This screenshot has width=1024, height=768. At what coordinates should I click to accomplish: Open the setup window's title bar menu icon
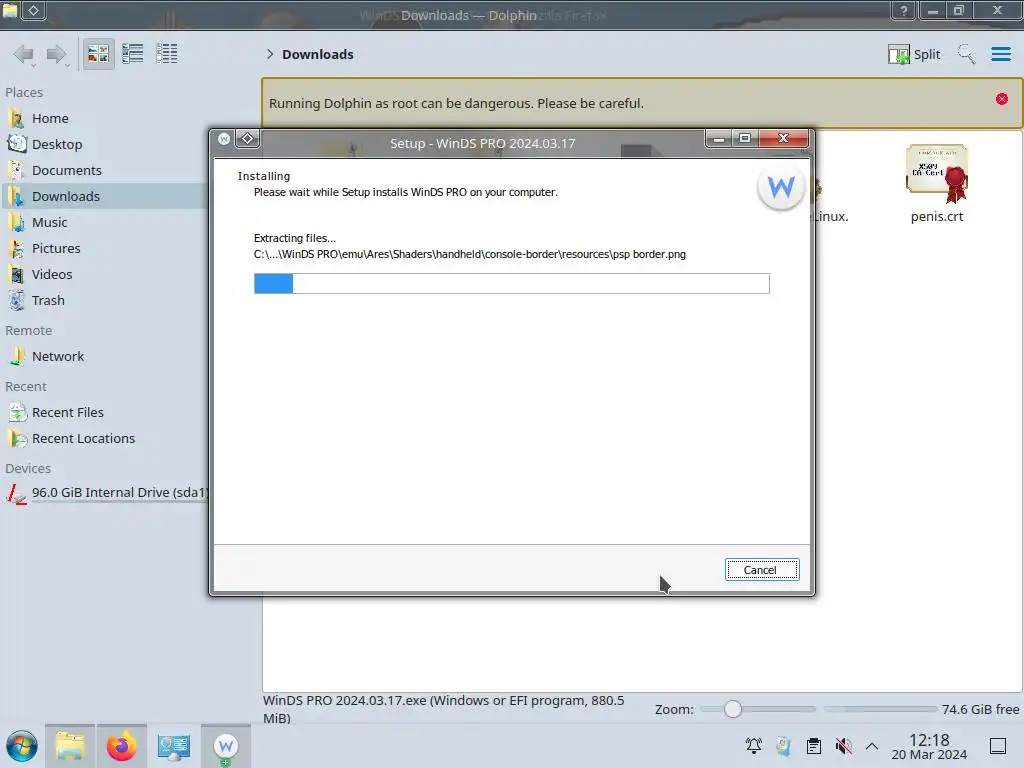pos(224,138)
